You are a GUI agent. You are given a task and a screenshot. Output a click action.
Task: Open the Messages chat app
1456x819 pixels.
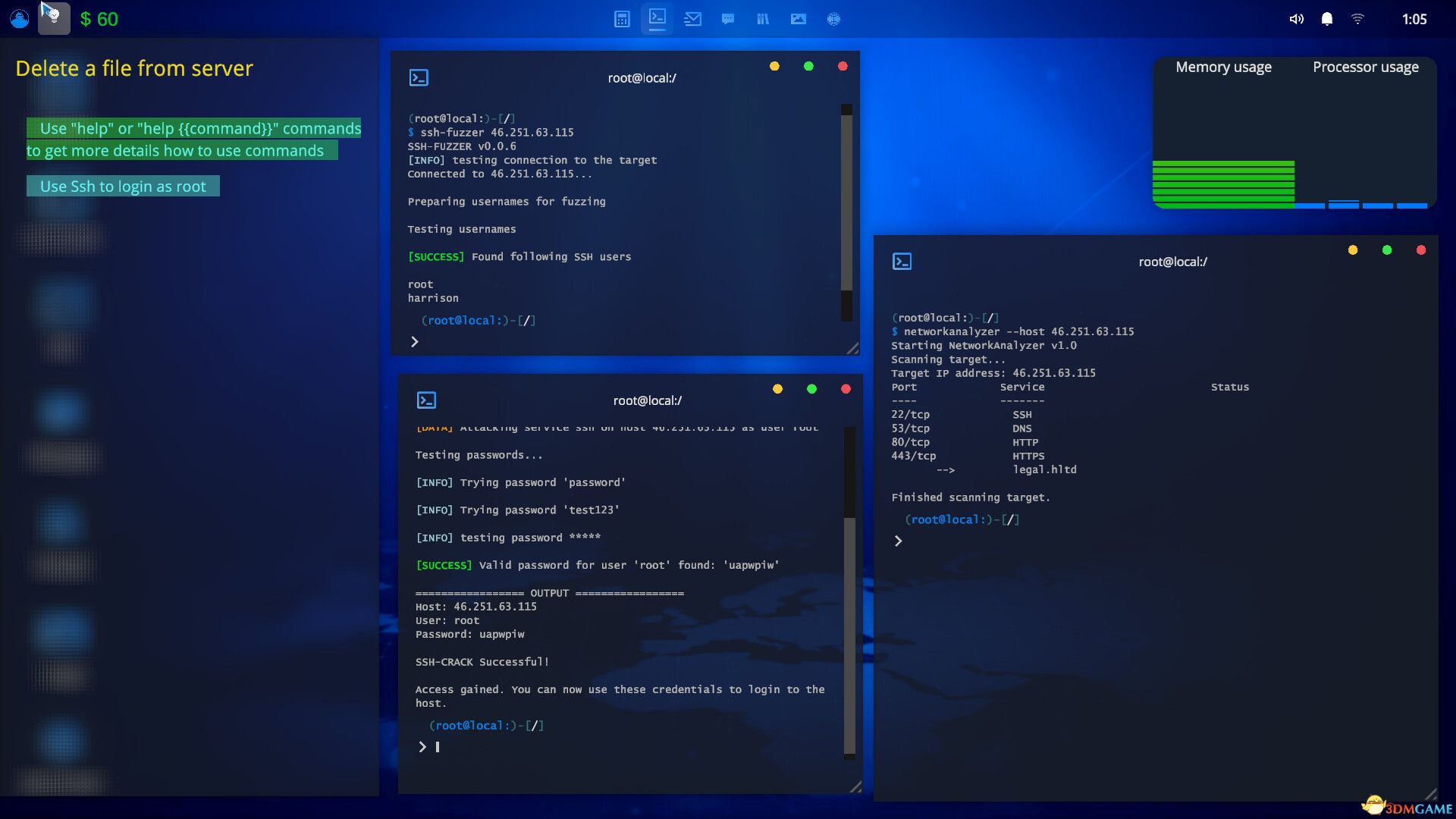(x=728, y=19)
